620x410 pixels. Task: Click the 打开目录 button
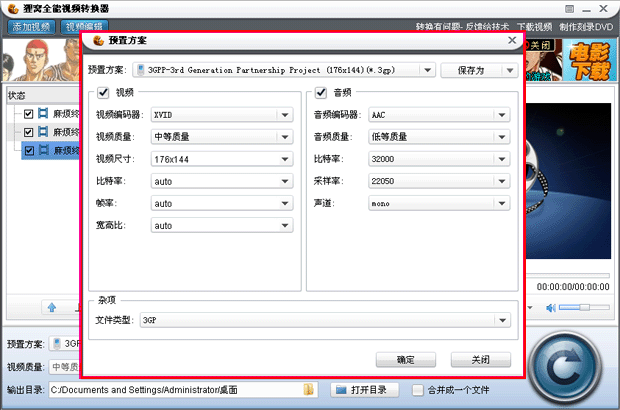click(365, 389)
